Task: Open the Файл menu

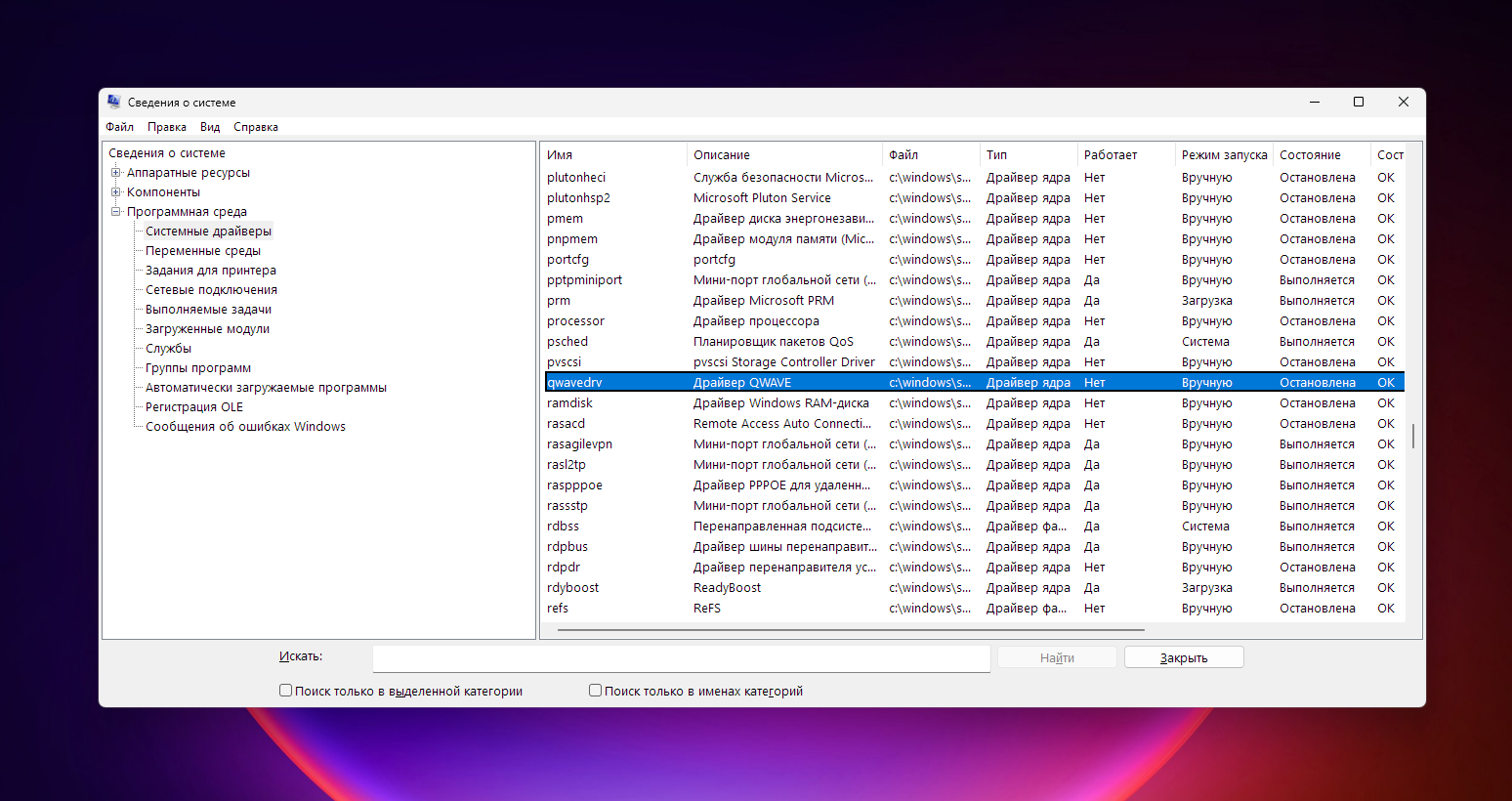Action: coord(119,127)
